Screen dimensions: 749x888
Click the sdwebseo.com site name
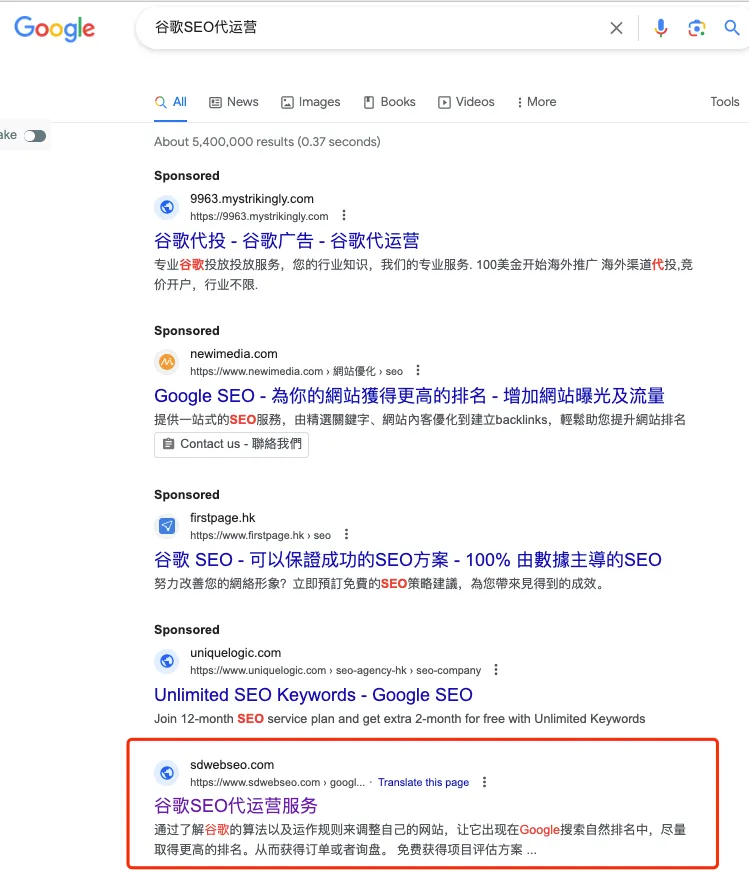pyautogui.click(x=232, y=765)
